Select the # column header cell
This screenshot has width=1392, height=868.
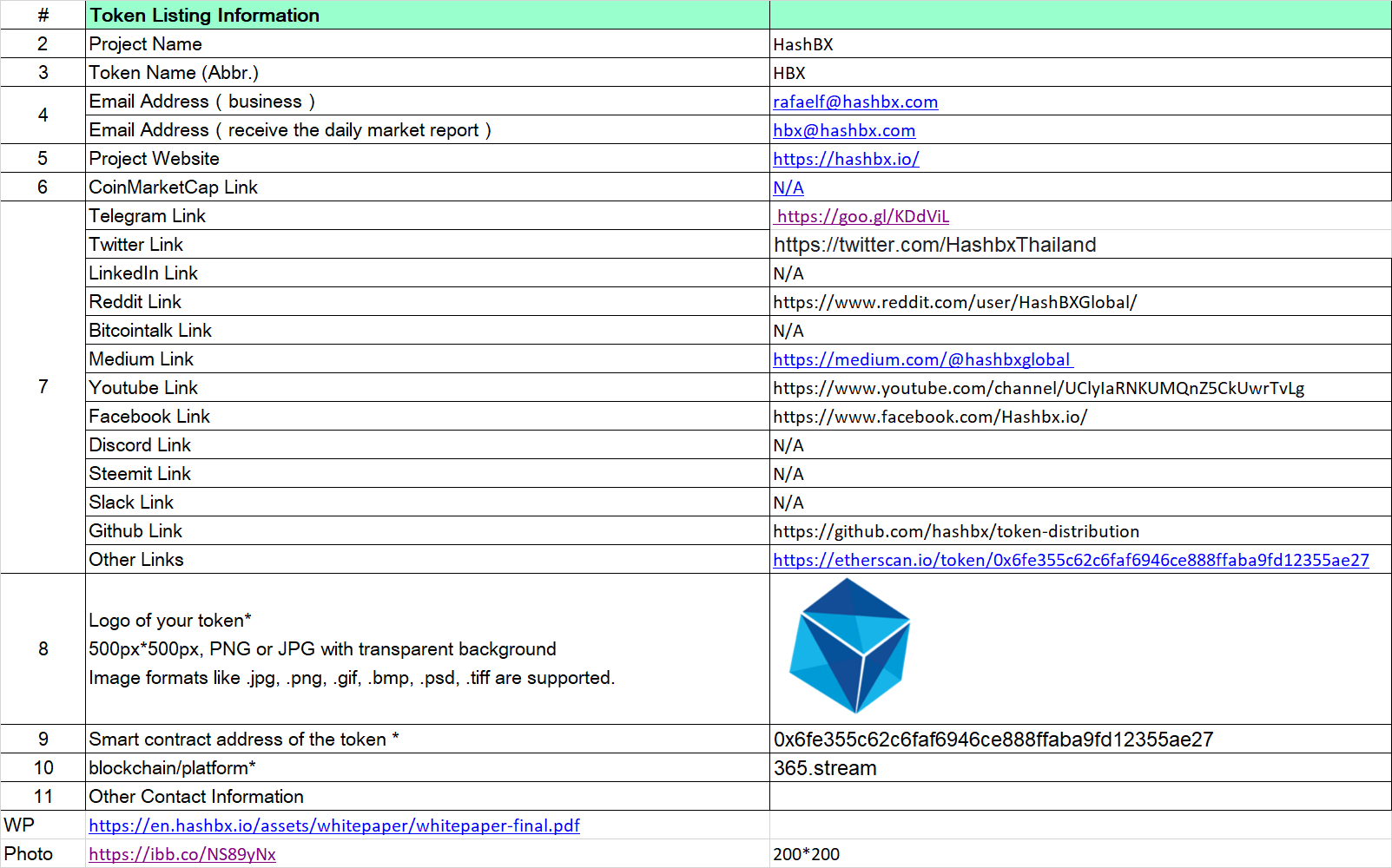[x=43, y=15]
